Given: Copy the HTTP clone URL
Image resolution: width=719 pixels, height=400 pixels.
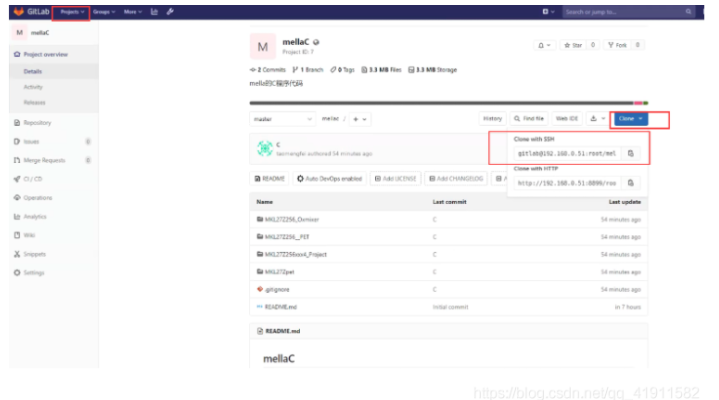Looking at the screenshot, I should point(631,183).
